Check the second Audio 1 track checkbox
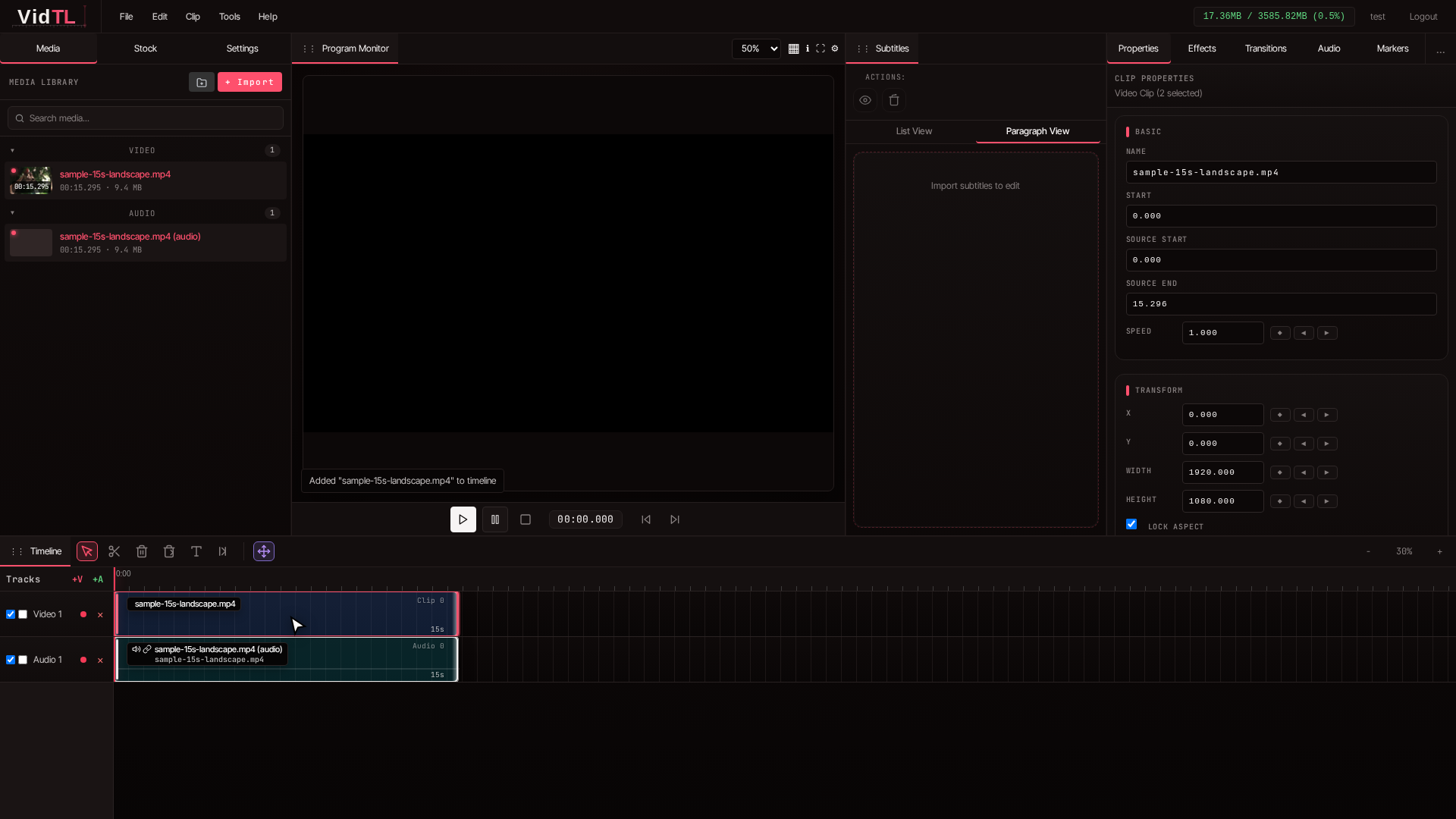The width and height of the screenshot is (1456, 819). (23, 660)
